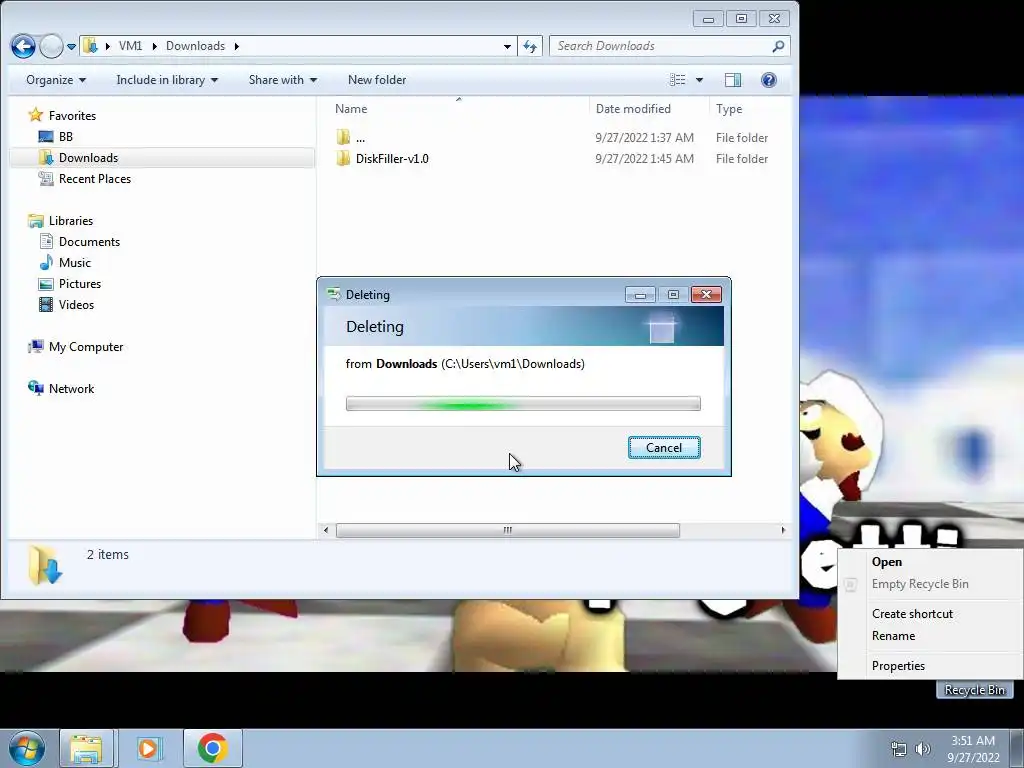Sort by the Name column header
The height and width of the screenshot is (768, 1024).
tap(351, 109)
